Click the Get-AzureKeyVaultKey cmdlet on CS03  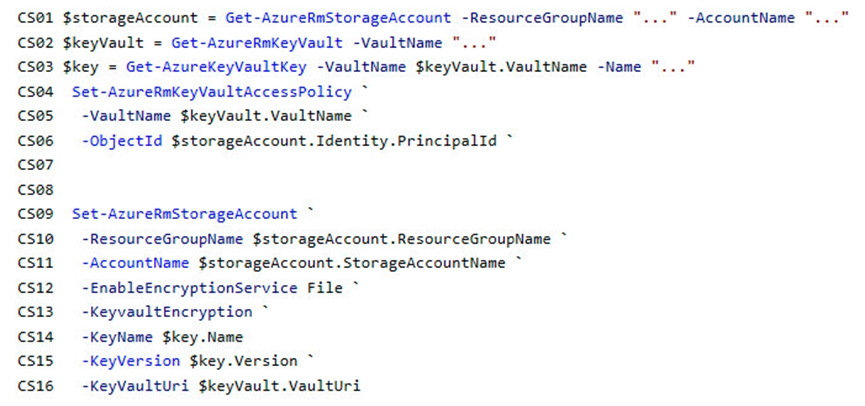tap(216, 67)
